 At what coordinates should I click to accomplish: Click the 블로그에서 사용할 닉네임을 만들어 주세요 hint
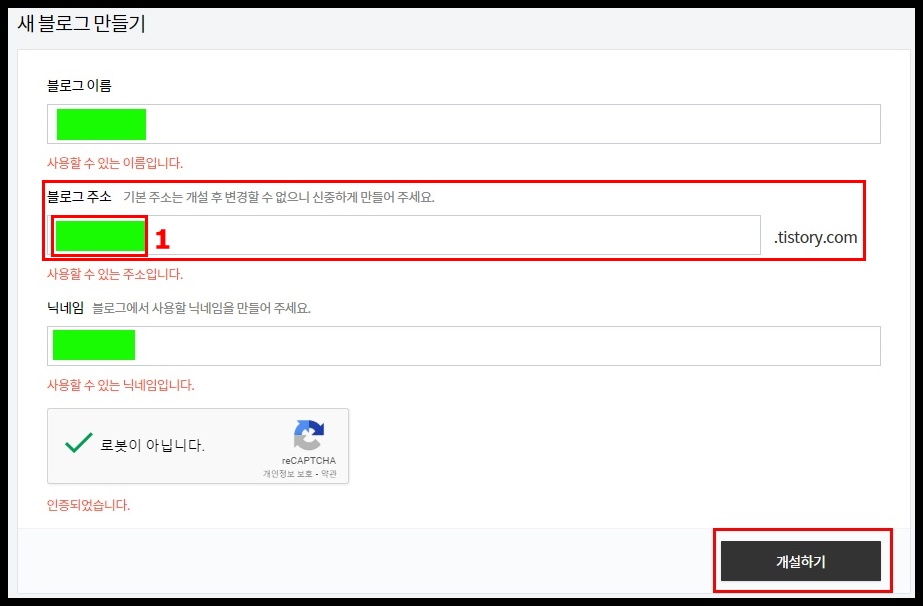[x=201, y=308]
